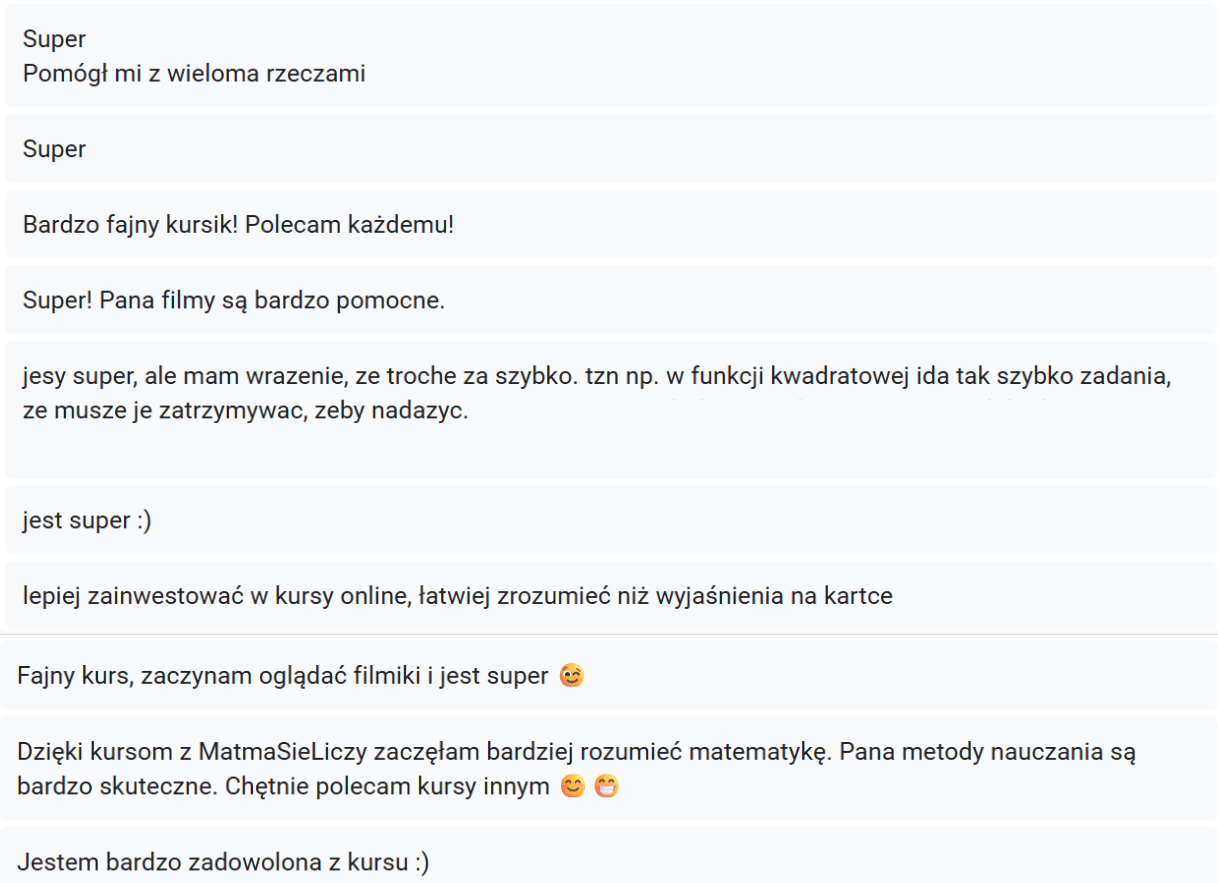Click the grinning emoji ending the MatmaSieLiczy review
Screen dimensions: 1218x883
(x=606, y=786)
